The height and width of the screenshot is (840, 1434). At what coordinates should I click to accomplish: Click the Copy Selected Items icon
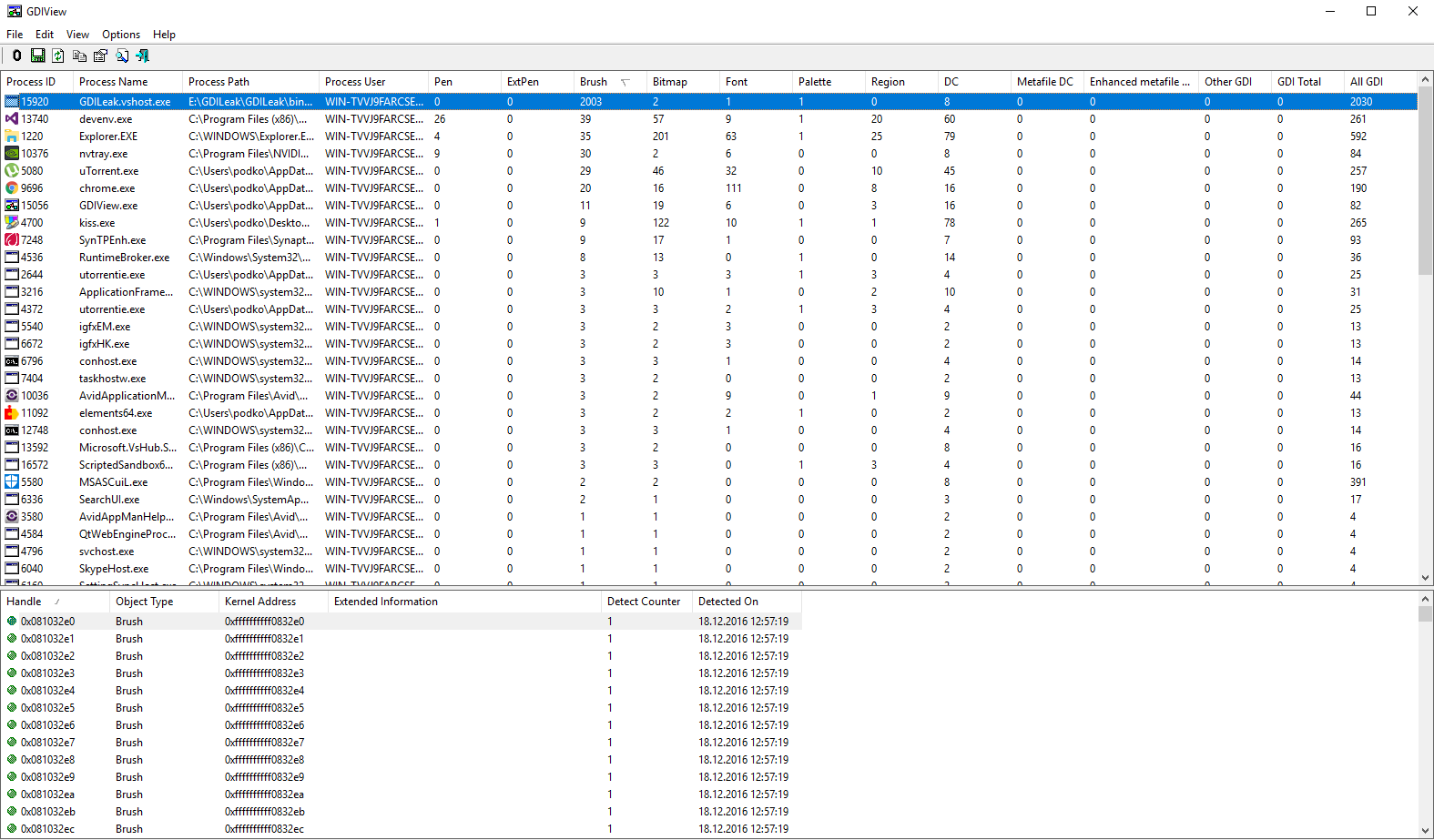[x=79, y=56]
